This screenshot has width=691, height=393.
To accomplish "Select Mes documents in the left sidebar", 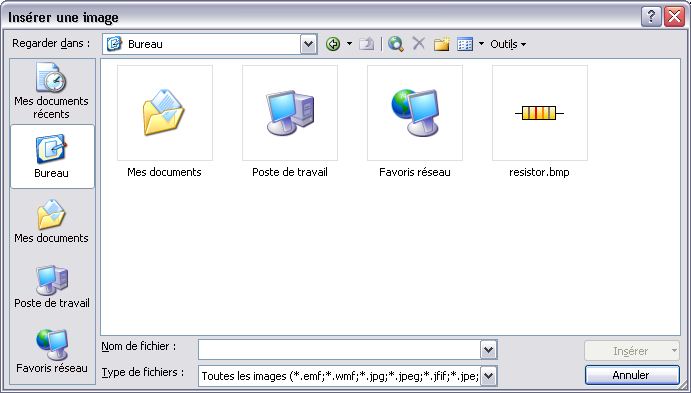I will 51,221.
